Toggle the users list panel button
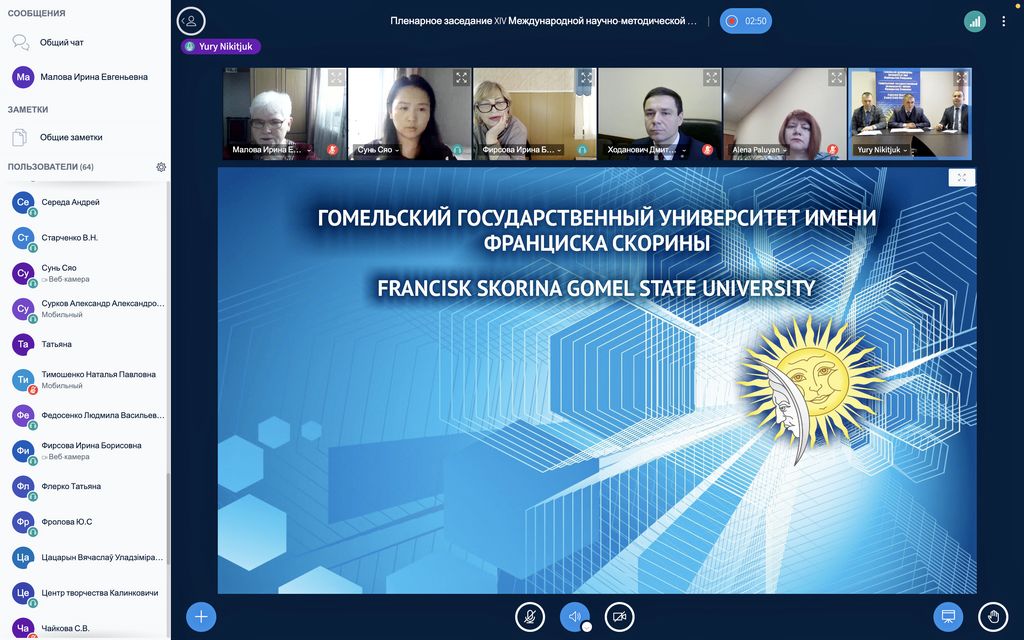Viewport: 1024px width, 640px height. tap(190, 21)
